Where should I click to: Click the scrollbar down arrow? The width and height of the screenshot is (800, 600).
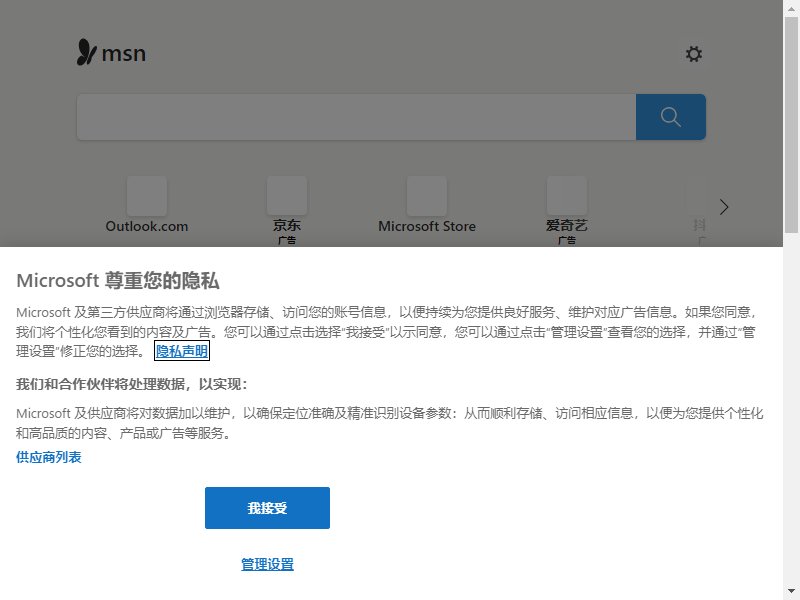[791, 592]
